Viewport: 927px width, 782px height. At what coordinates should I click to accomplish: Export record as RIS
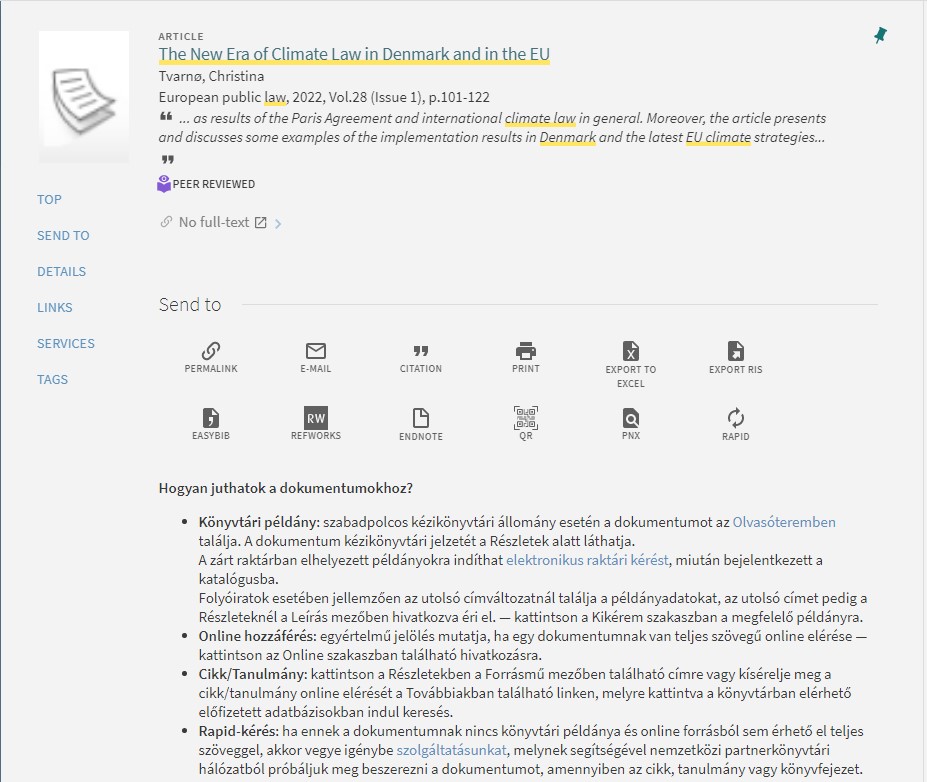click(735, 352)
